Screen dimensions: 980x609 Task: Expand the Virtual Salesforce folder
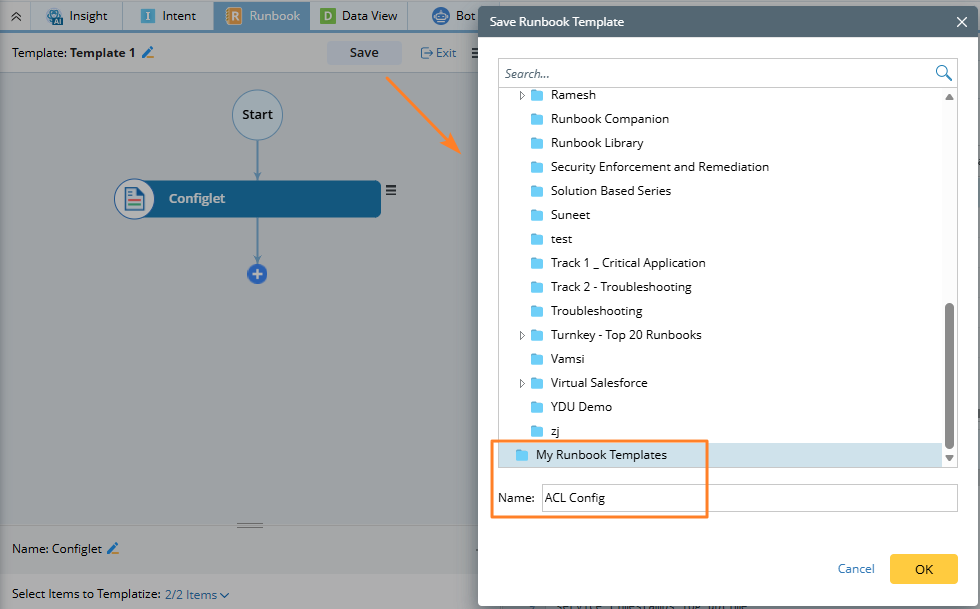[x=522, y=383]
